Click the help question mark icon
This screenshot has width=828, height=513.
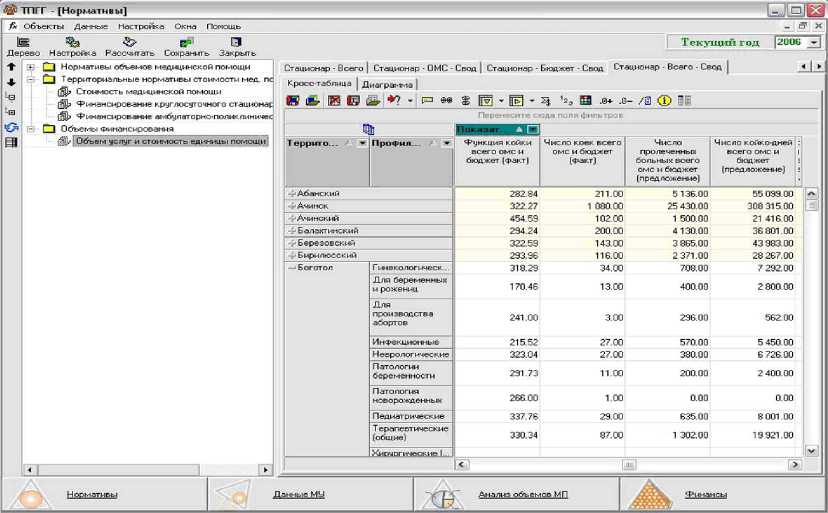pos(393,101)
